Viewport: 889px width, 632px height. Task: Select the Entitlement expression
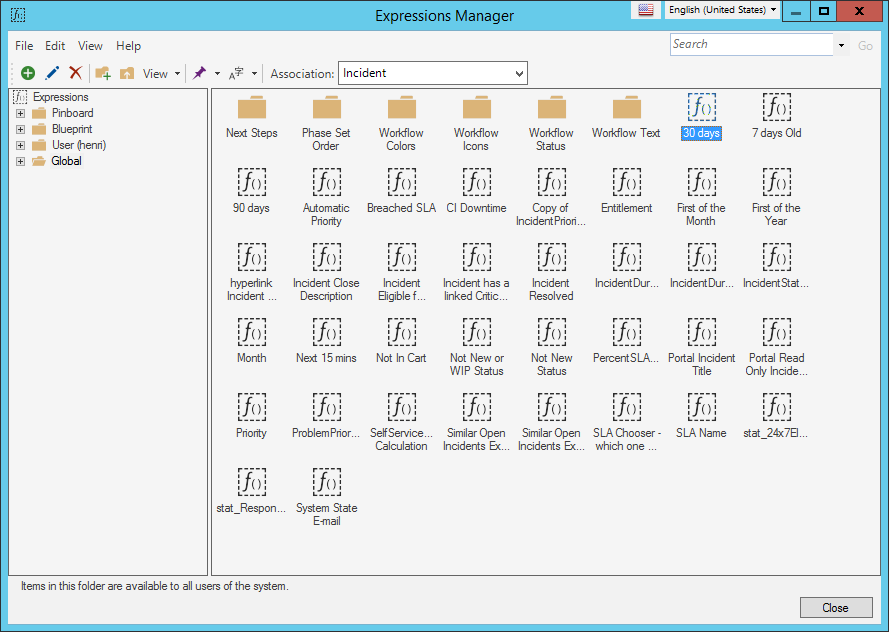(x=626, y=192)
